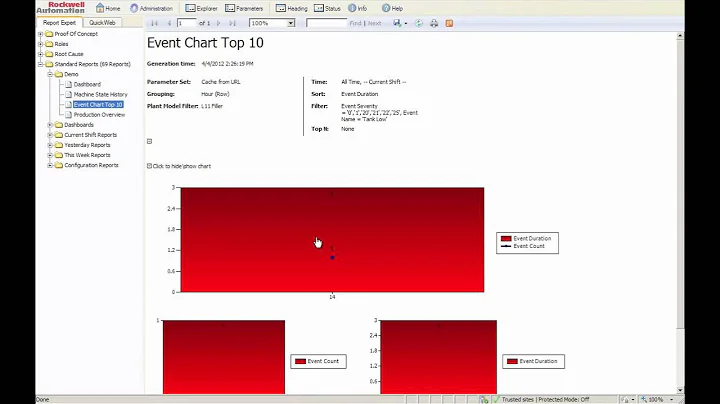The height and width of the screenshot is (404, 720).
Task: Collapse the Standard Reports folder
Action: click(40, 64)
